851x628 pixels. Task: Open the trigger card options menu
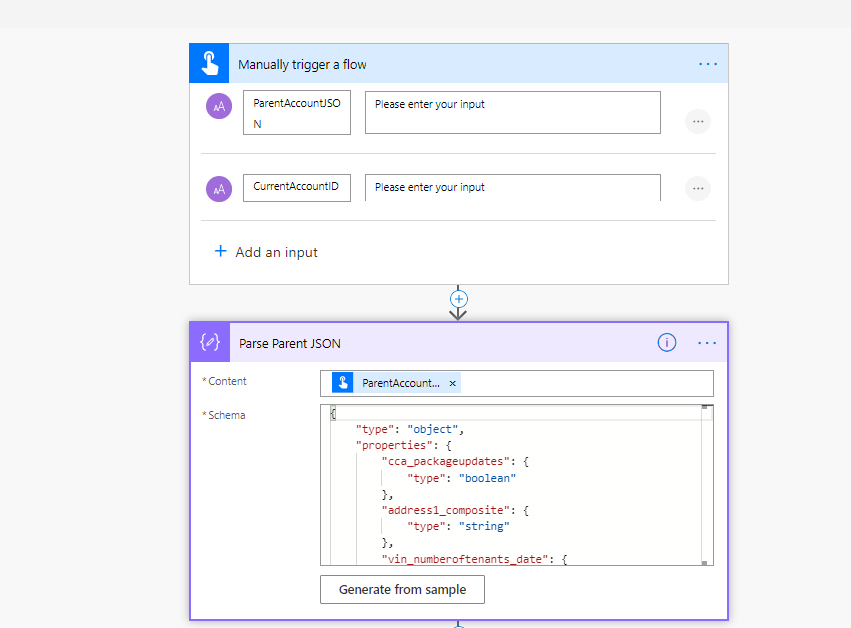point(708,62)
